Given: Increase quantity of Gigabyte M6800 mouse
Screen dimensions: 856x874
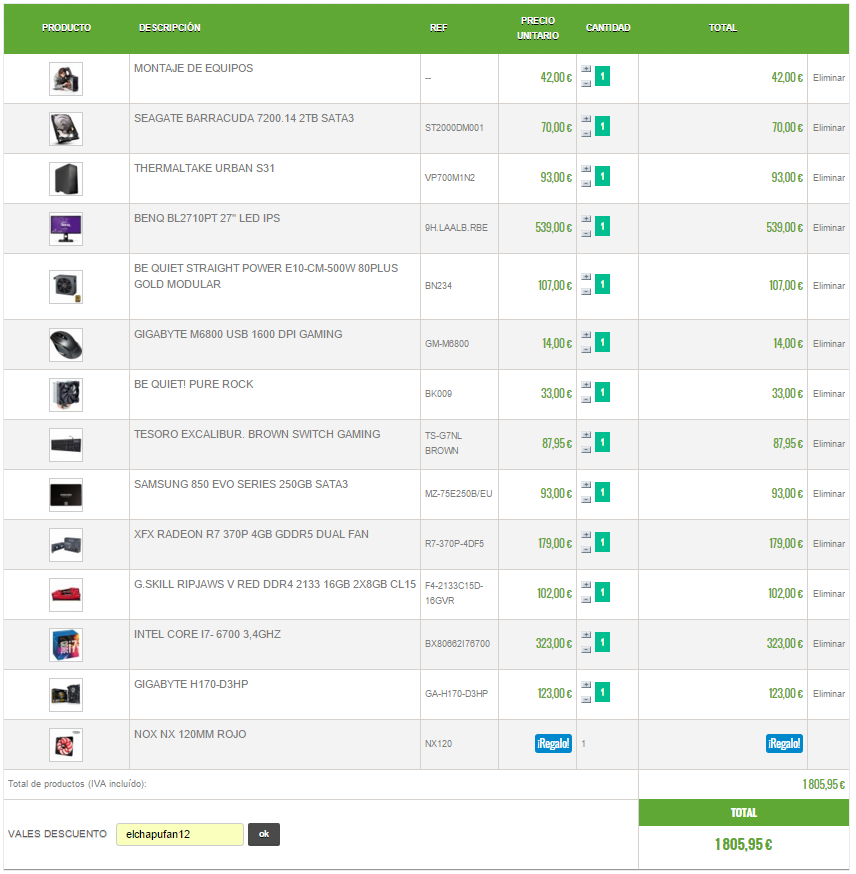Looking at the screenshot, I should pyautogui.click(x=586, y=334).
